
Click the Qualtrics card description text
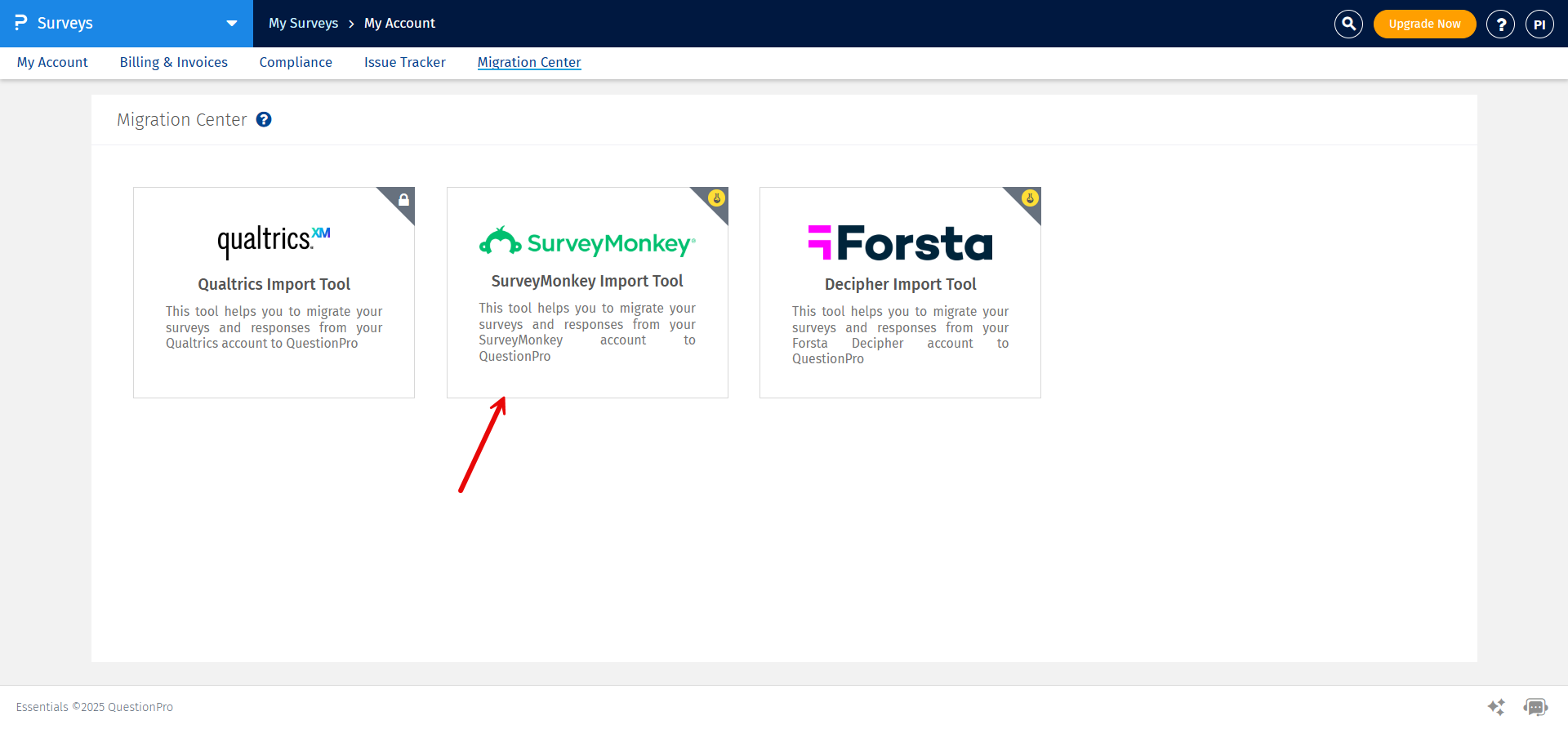[274, 327]
